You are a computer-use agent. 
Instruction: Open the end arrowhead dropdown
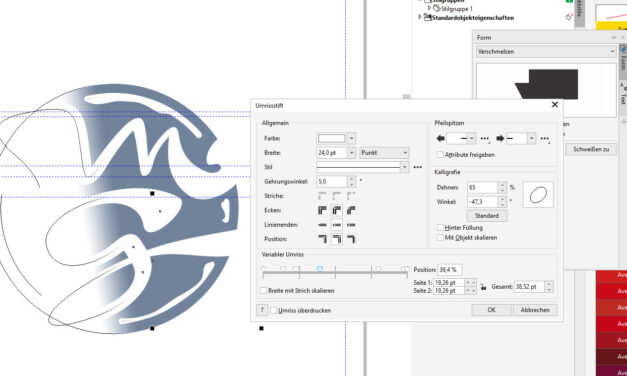coord(531,138)
